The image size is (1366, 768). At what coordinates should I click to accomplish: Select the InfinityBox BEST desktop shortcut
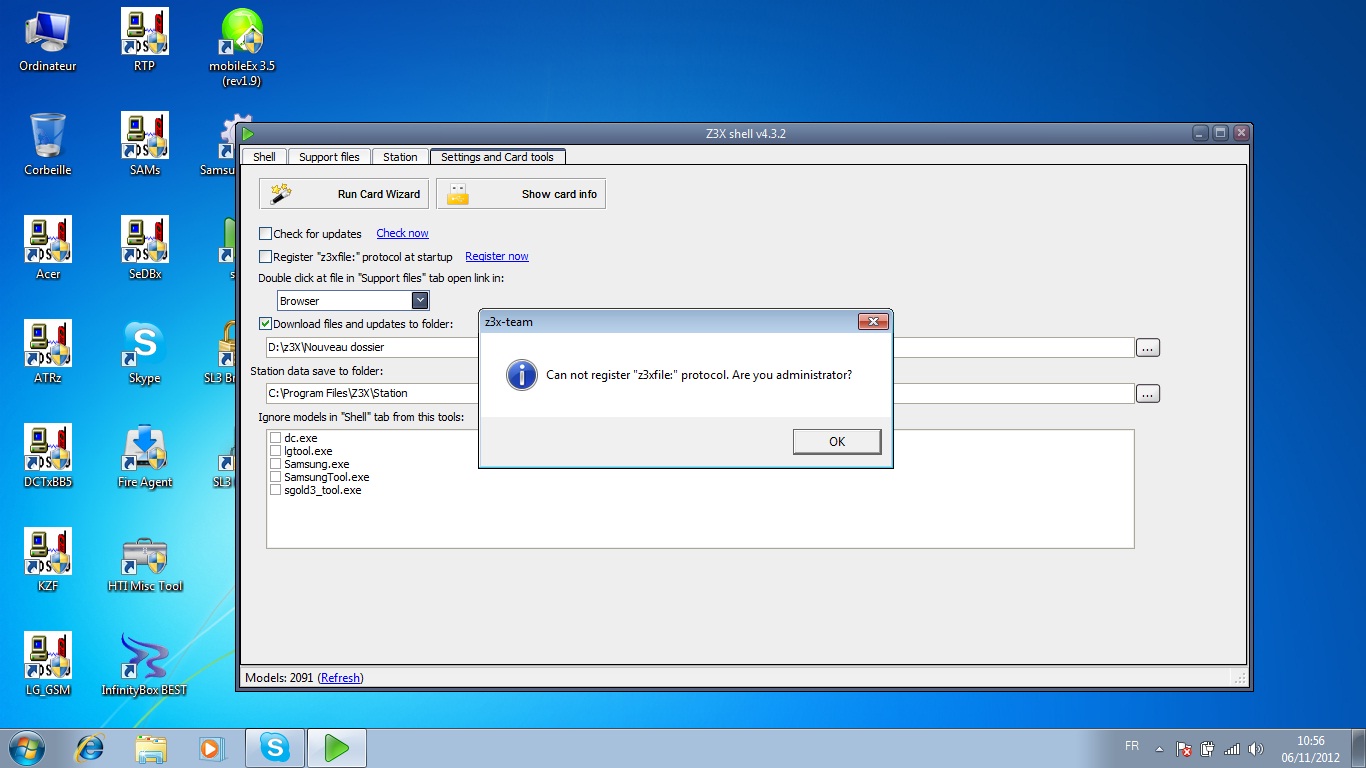(x=144, y=664)
